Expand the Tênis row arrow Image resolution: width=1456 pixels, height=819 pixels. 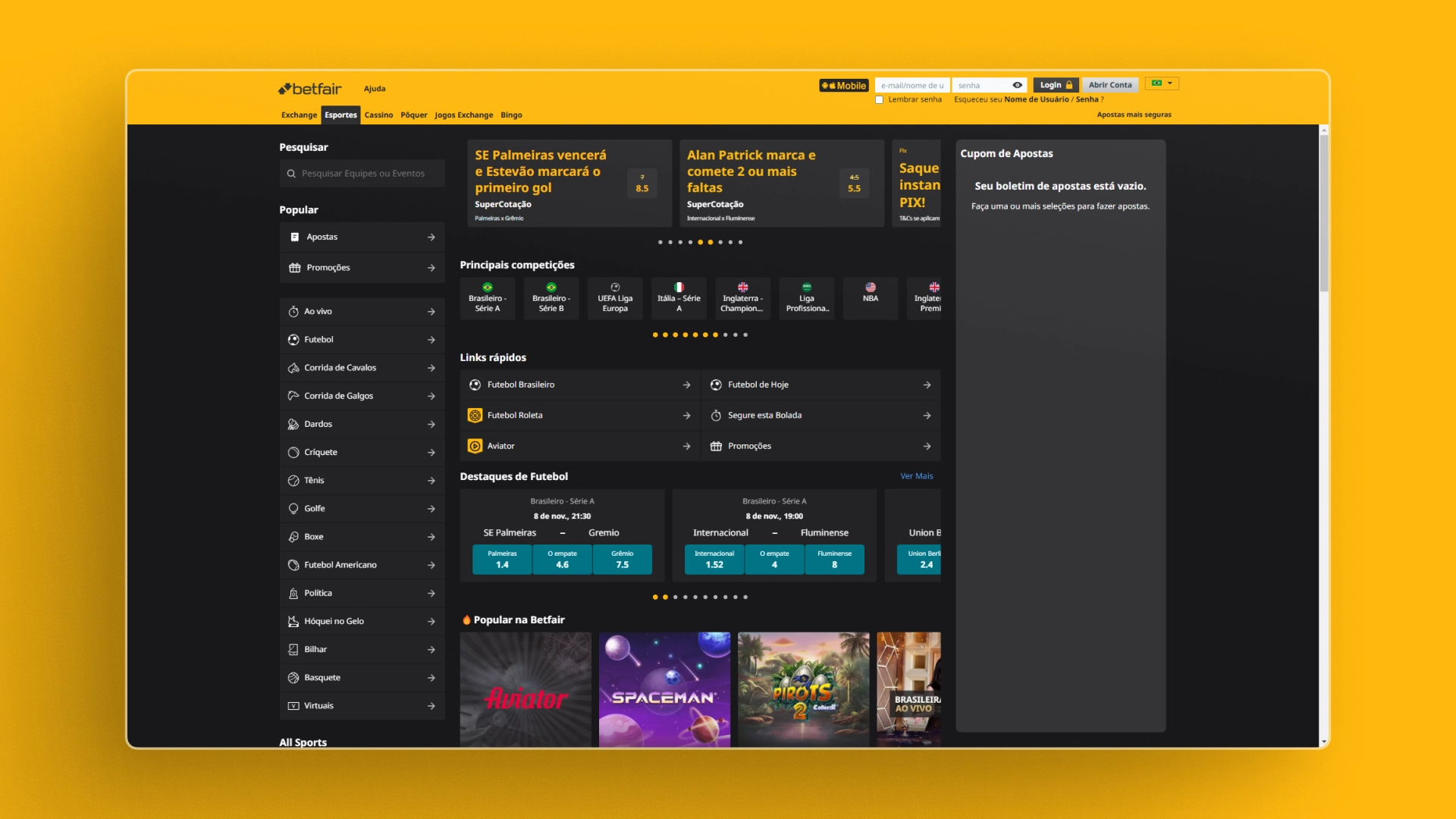431,481
